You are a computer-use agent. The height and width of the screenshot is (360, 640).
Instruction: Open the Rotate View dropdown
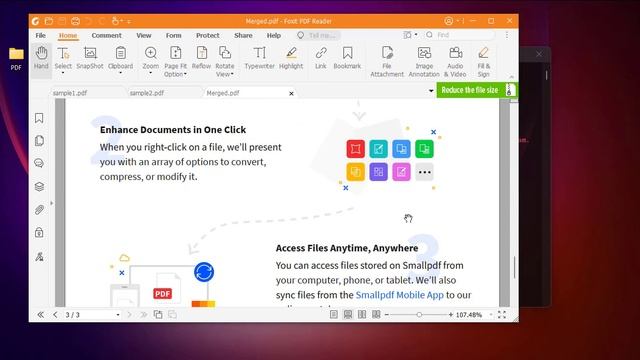pos(232,74)
